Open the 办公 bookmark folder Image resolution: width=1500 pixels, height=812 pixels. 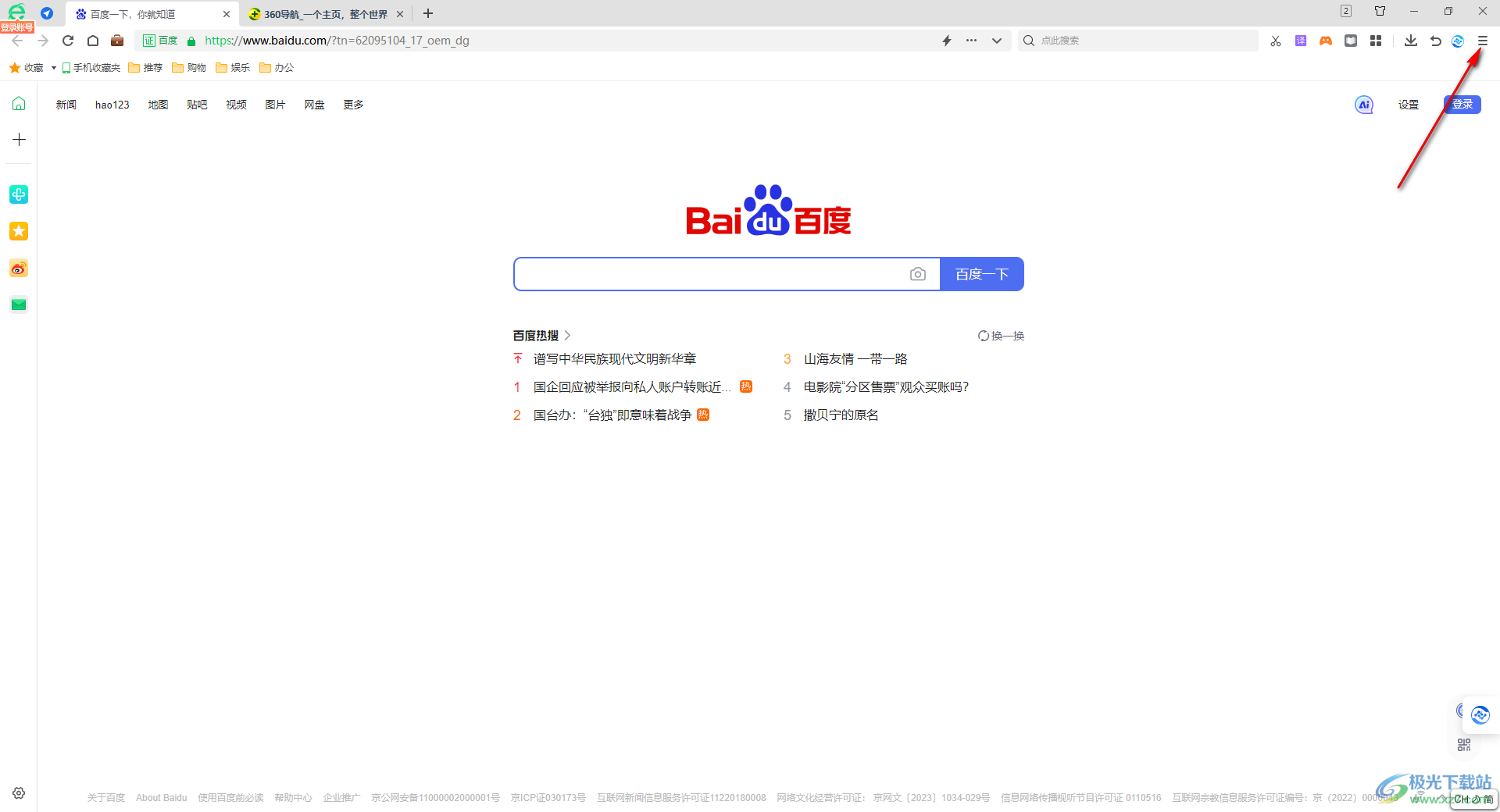coord(277,68)
